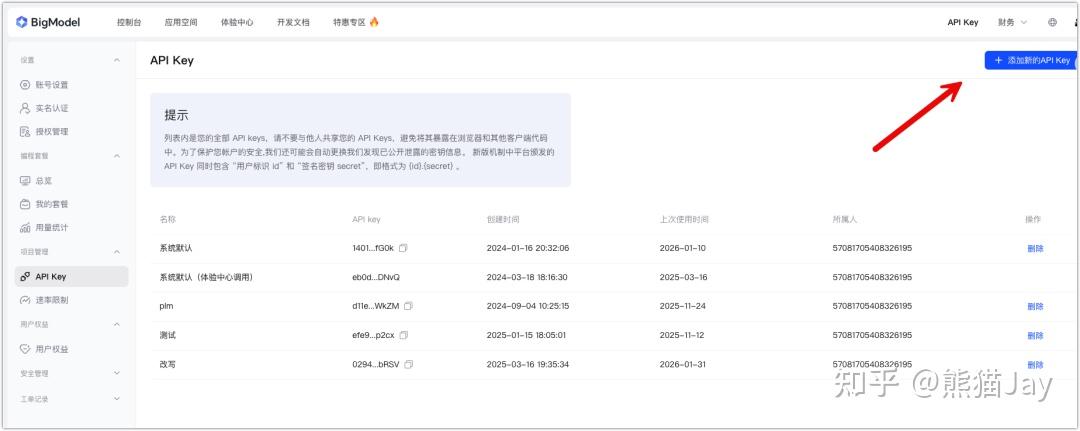
Task: Click creation time 2025-03-16 19:35:34
Action: click(528, 364)
